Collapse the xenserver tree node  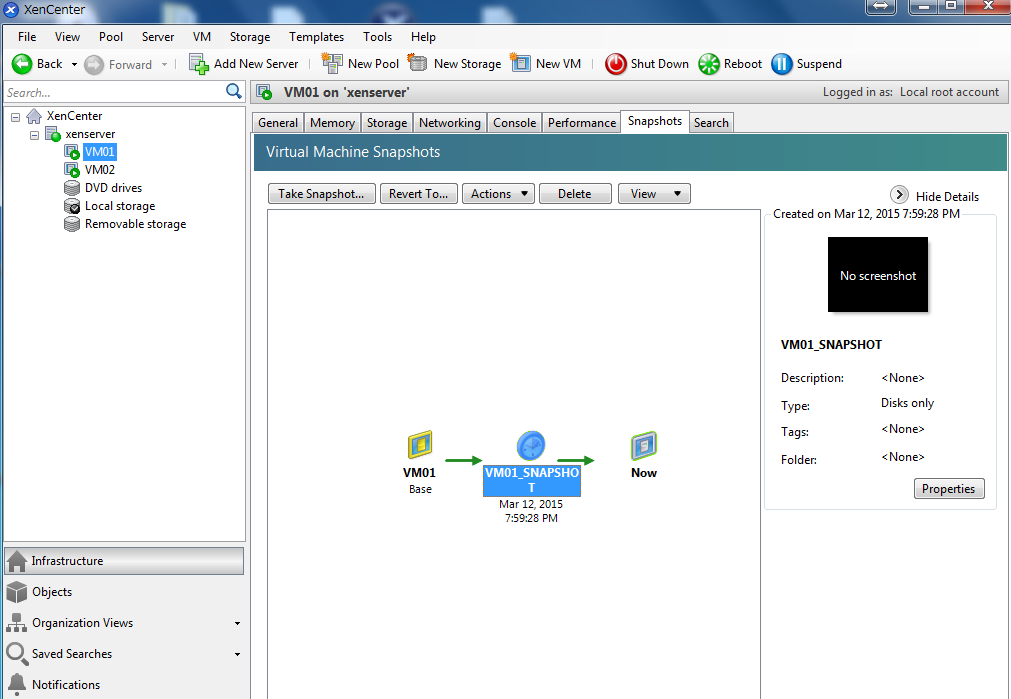[x=34, y=135]
